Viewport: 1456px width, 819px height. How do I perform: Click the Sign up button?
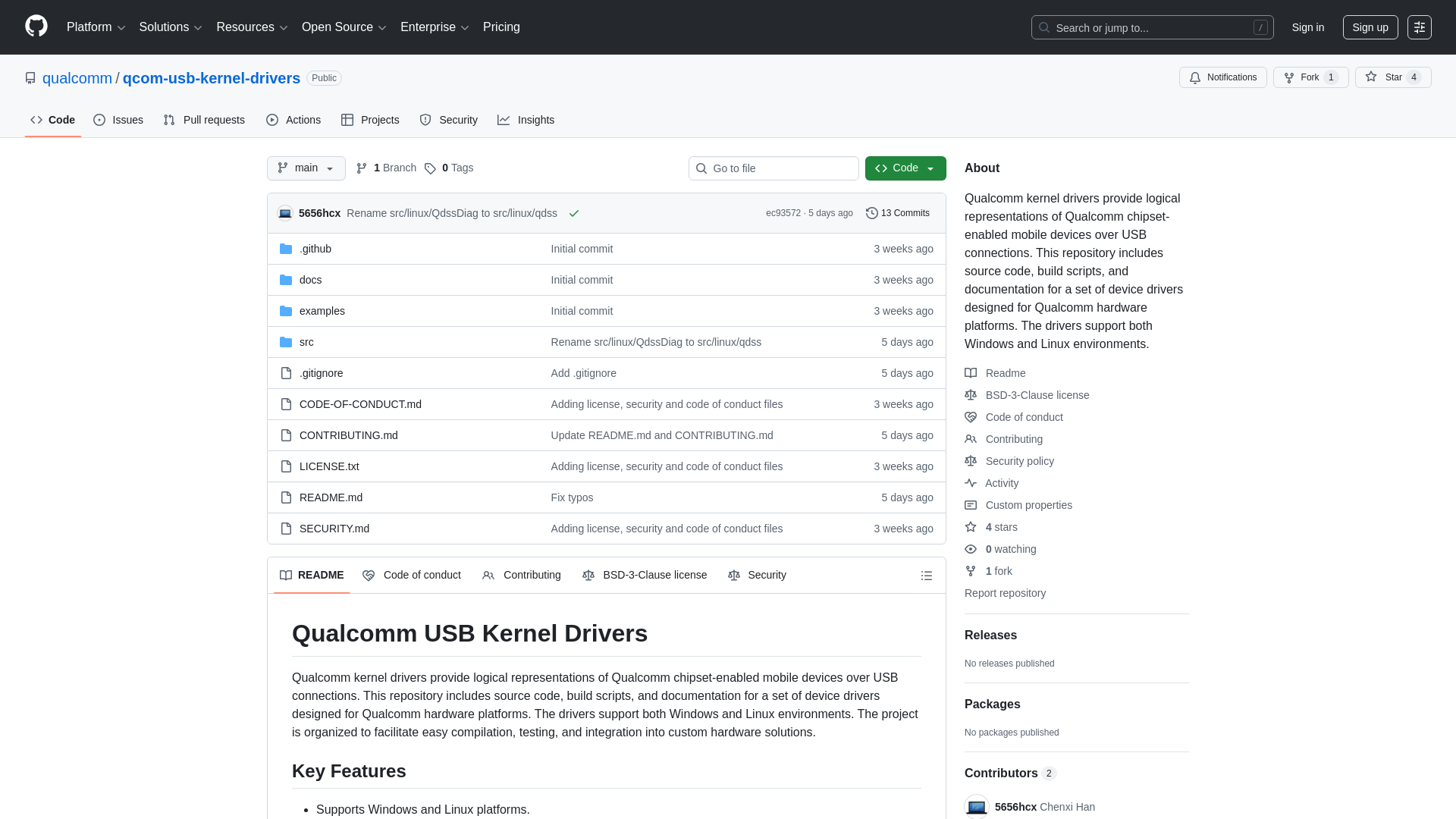click(x=1370, y=27)
